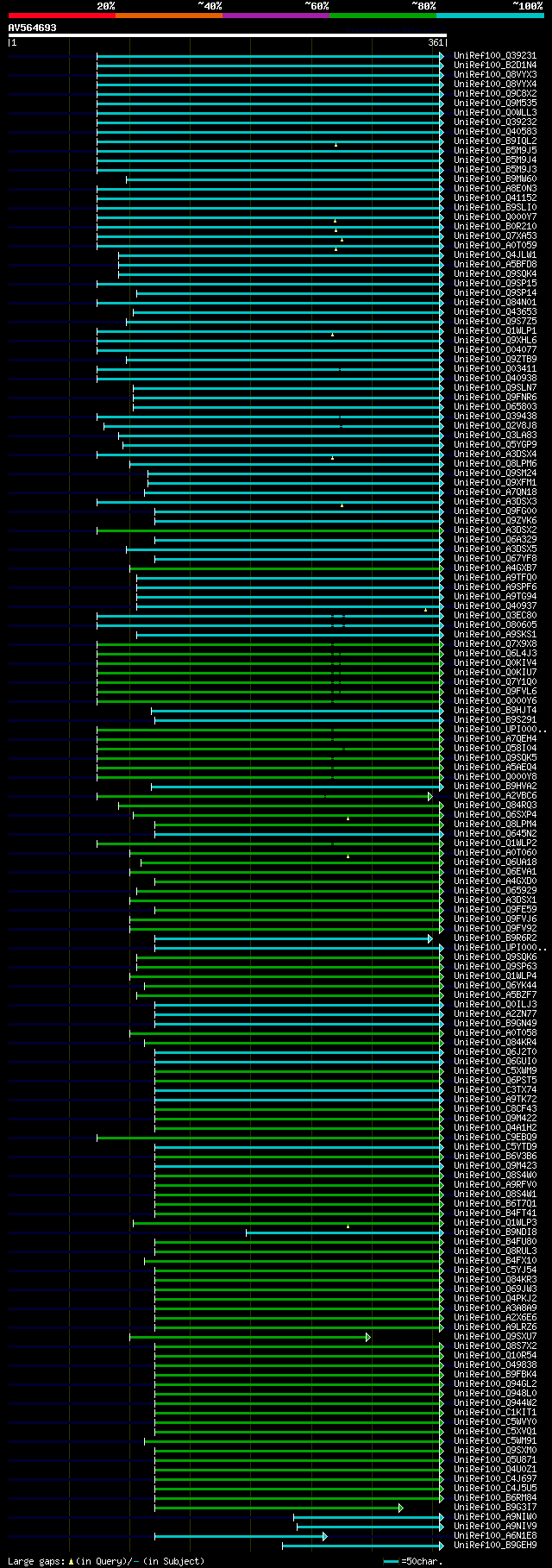Select the UniRef100_Q645N2 label
Screen dimensions: 552x1568
(495, 834)
